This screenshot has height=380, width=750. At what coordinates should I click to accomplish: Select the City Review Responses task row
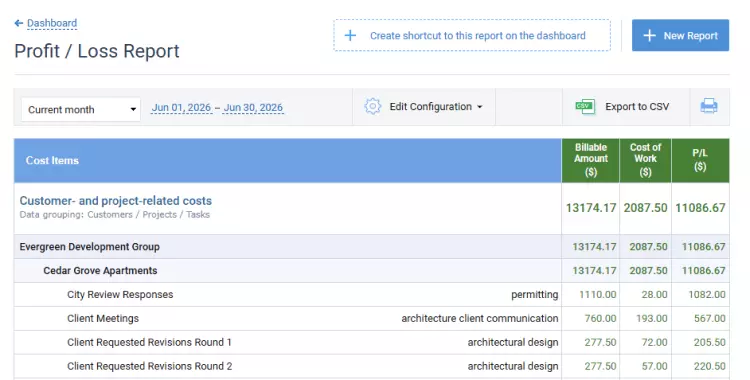(x=372, y=295)
